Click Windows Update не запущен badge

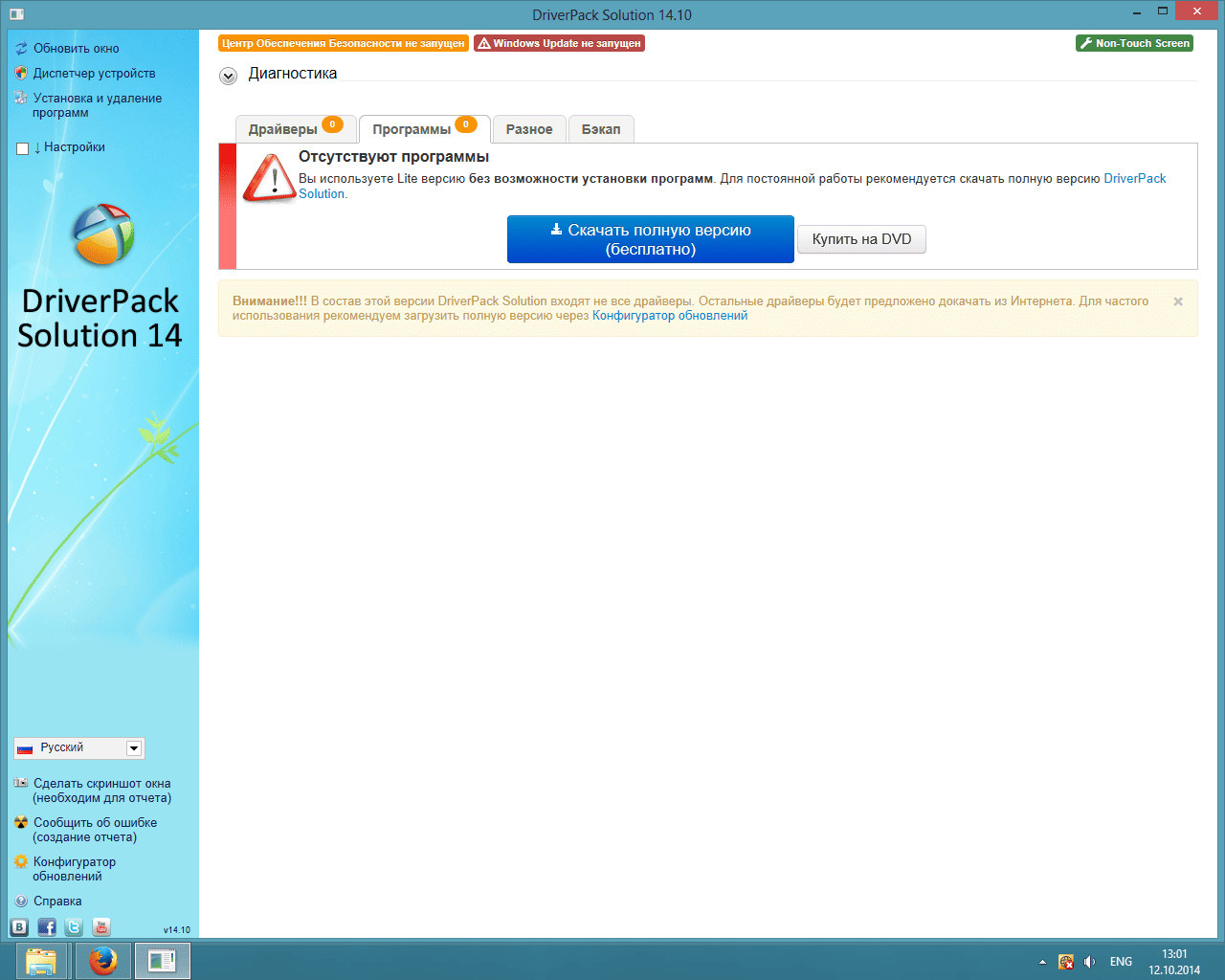559,43
